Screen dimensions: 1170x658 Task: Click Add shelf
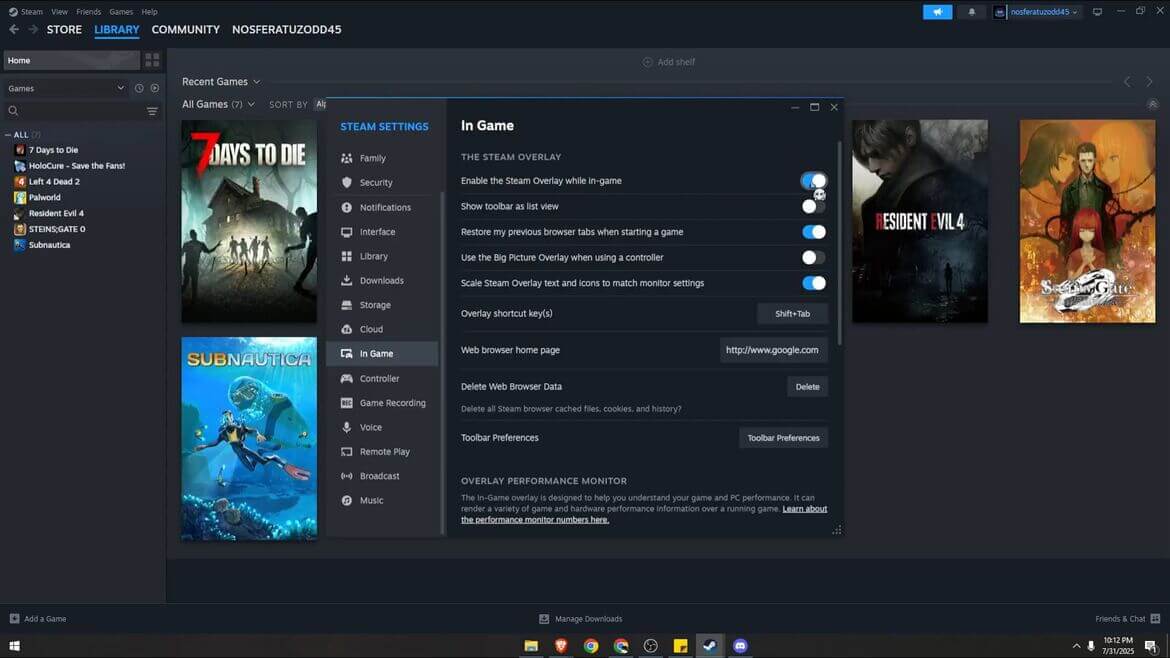(x=669, y=62)
